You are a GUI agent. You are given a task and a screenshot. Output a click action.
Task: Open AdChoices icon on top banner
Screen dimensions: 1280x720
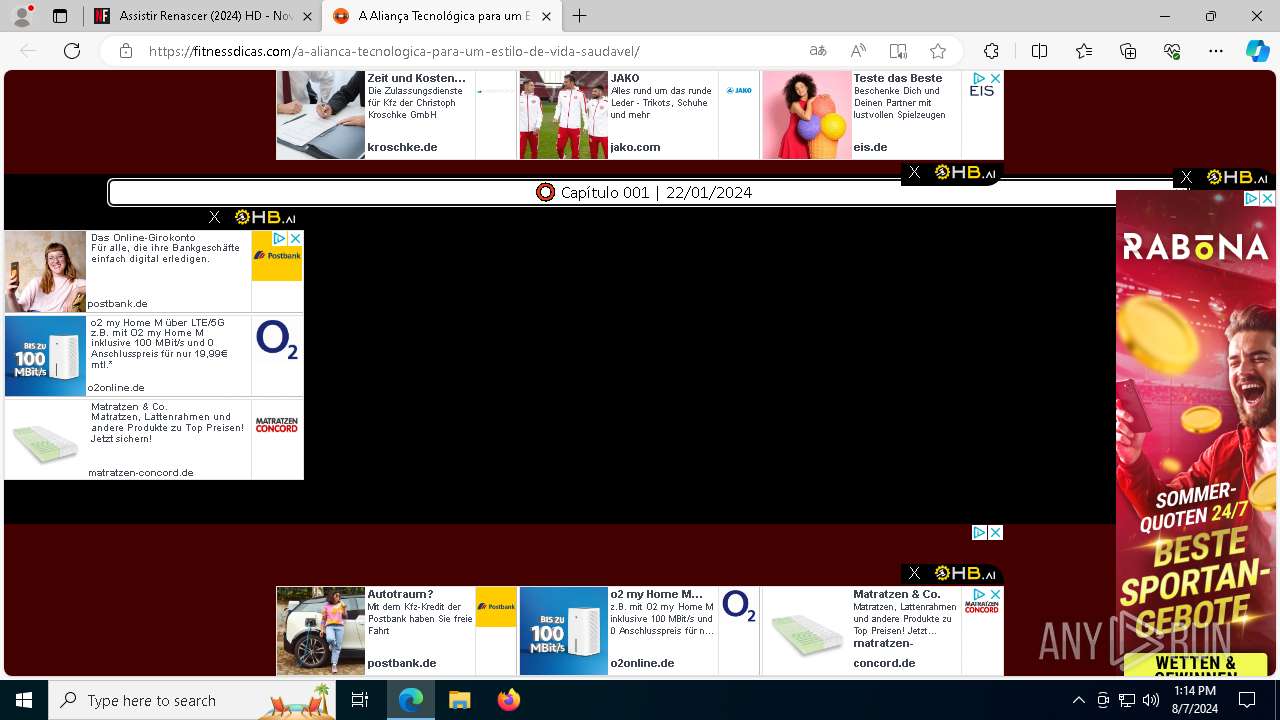tap(980, 78)
